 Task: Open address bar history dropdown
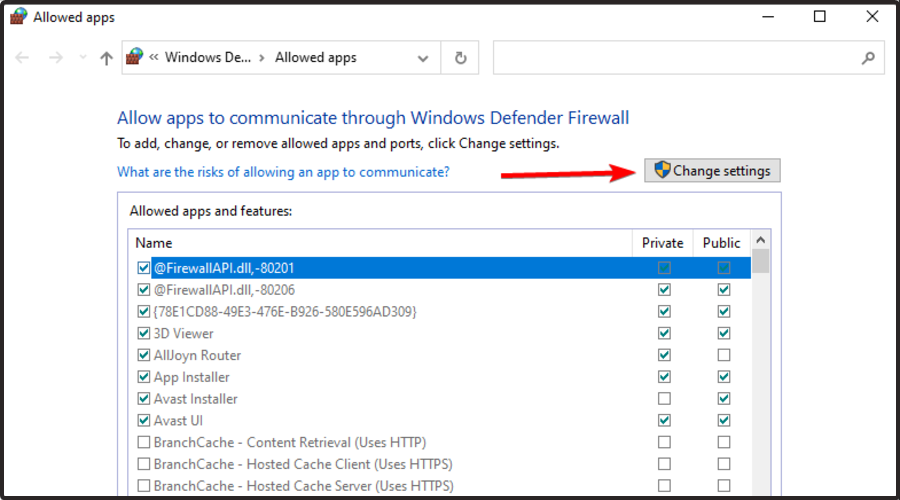(423, 58)
